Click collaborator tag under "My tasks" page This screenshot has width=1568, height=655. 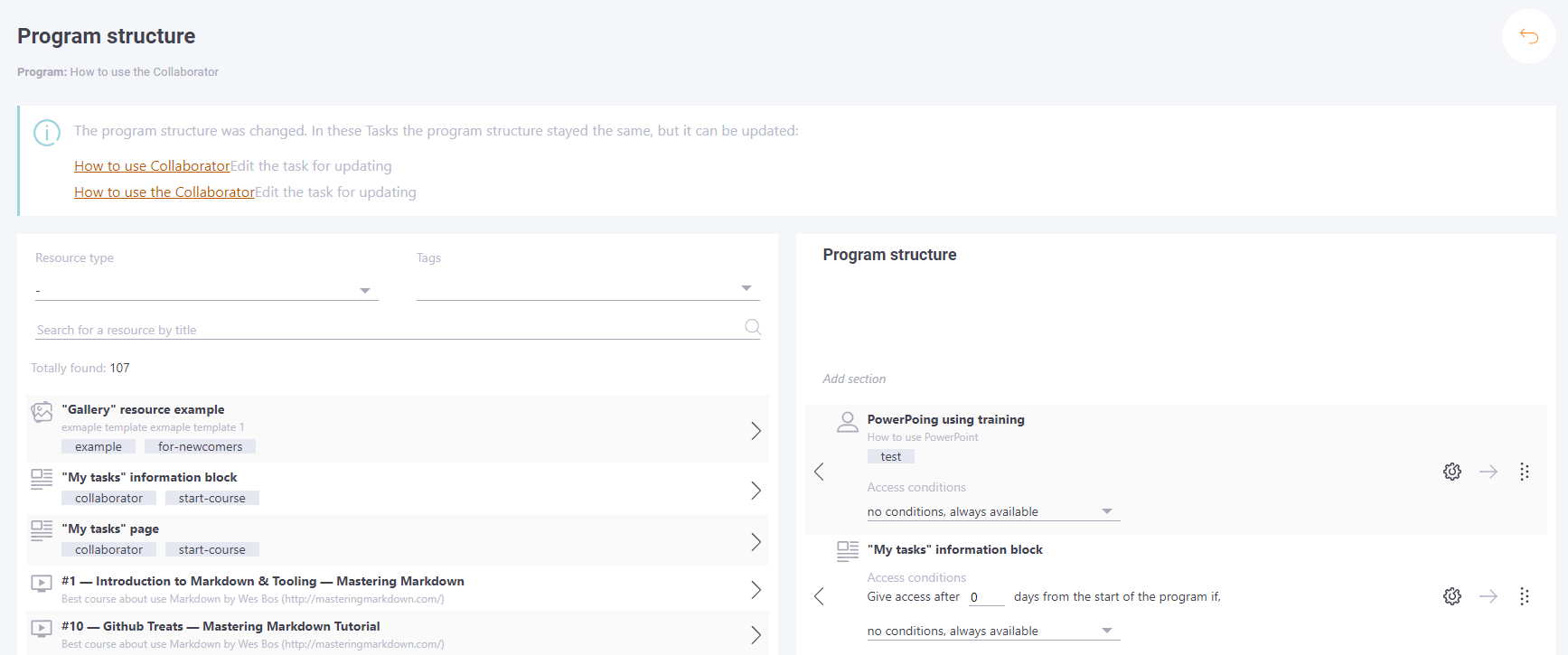click(108, 549)
